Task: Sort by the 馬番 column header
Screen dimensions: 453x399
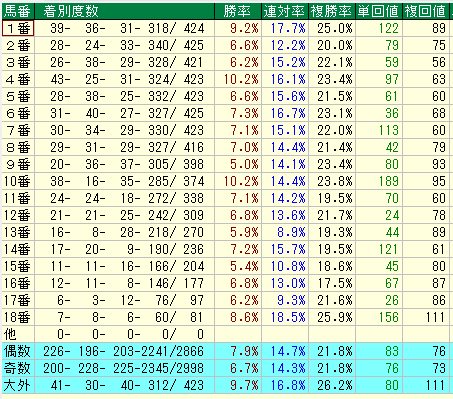Action: pyautogui.click(x=18, y=11)
